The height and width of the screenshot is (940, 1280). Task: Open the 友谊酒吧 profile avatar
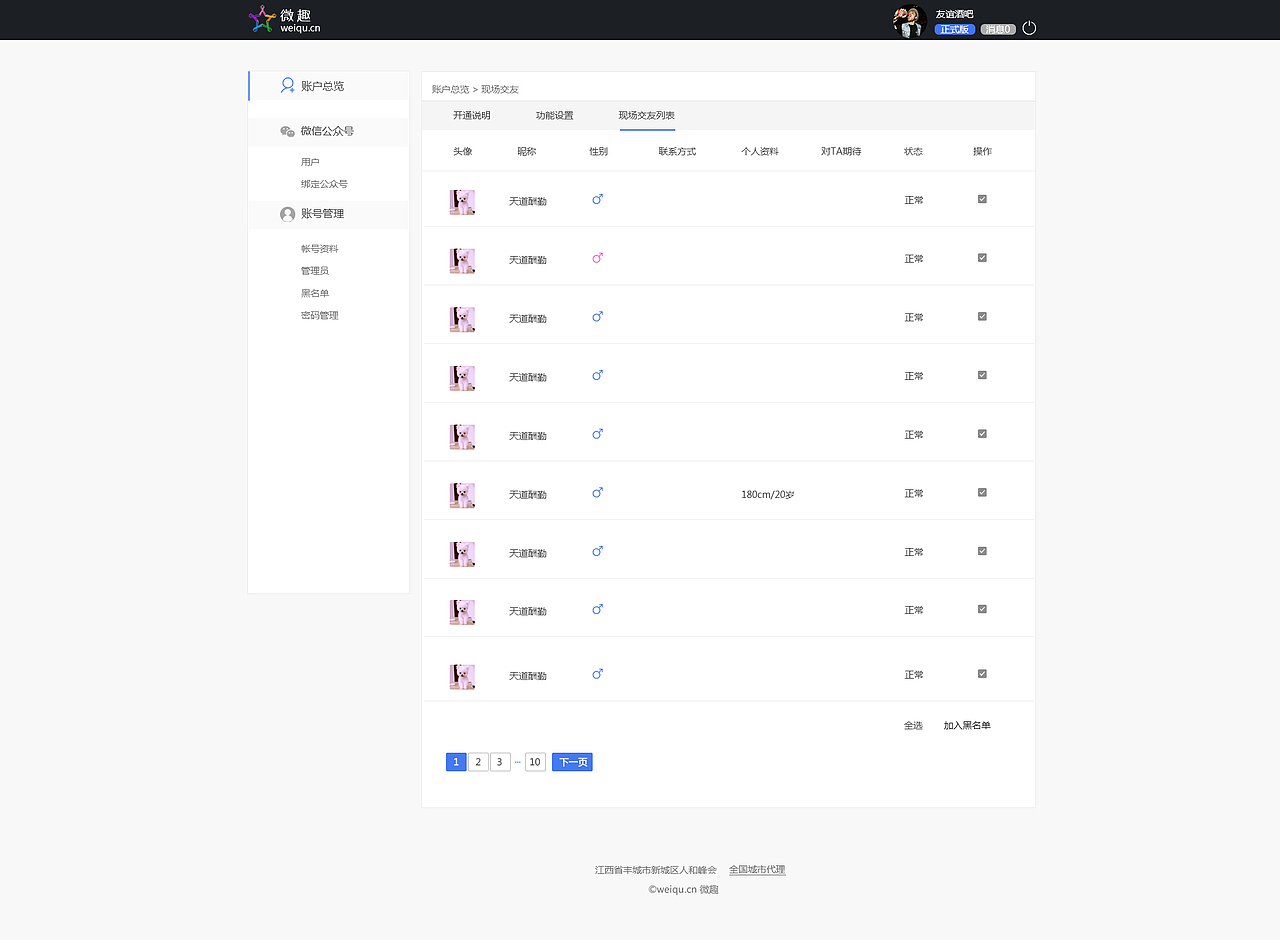(909, 21)
